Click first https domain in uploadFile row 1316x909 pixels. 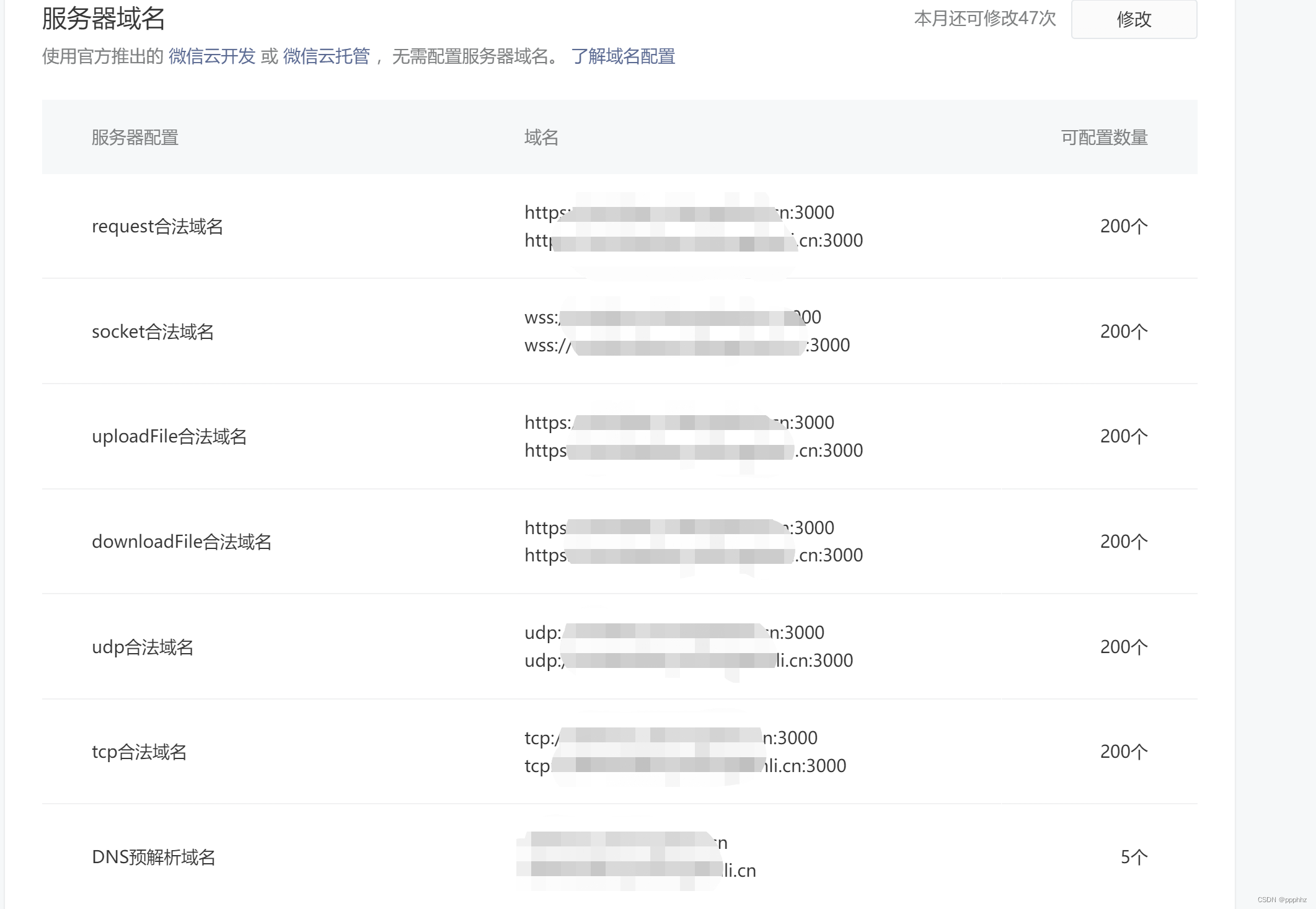coord(679,423)
